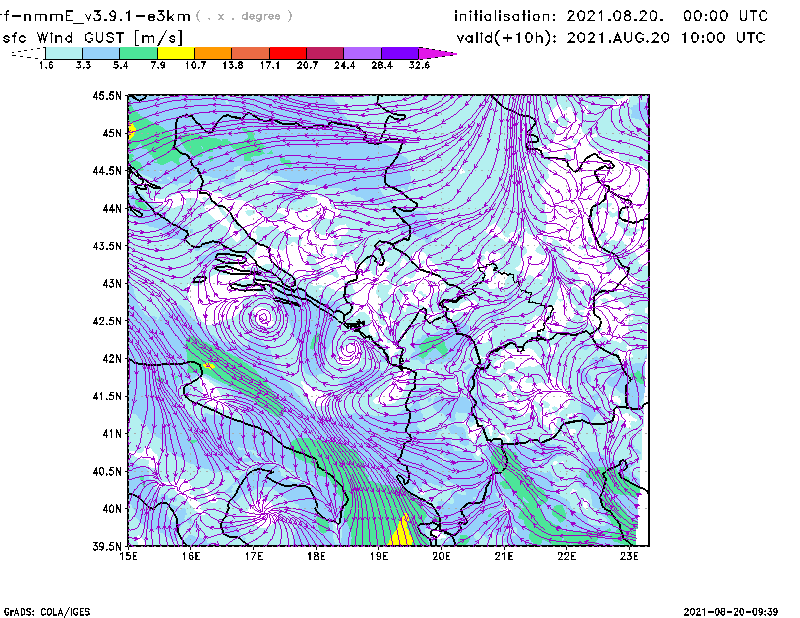Screen dimensions: 800x618
Task: Choose the crimson 20.7–24.4 legend swatch
Action: point(325,53)
